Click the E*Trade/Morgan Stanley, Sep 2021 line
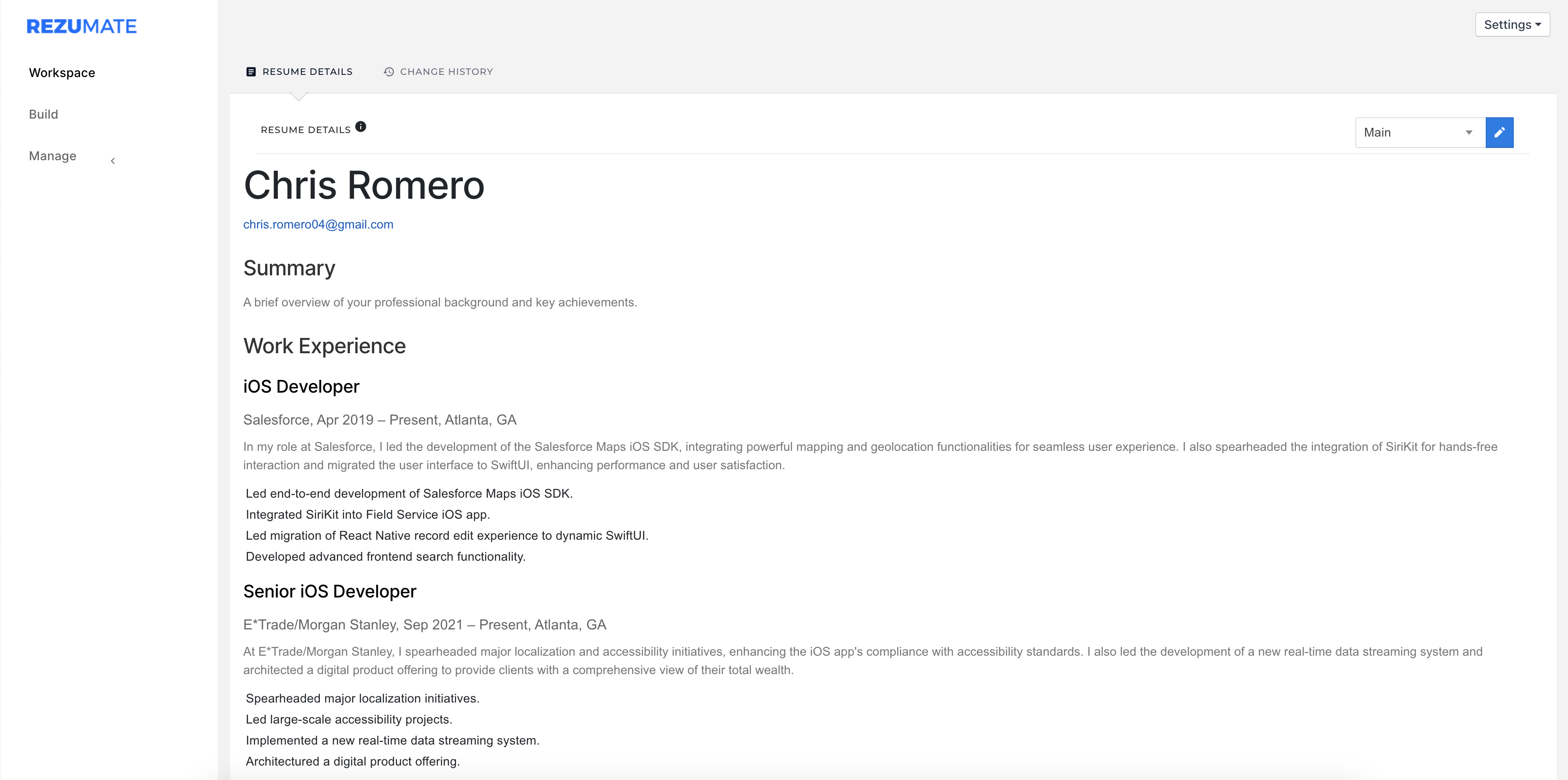This screenshot has height=780, width=1568. pyautogui.click(x=425, y=625)
